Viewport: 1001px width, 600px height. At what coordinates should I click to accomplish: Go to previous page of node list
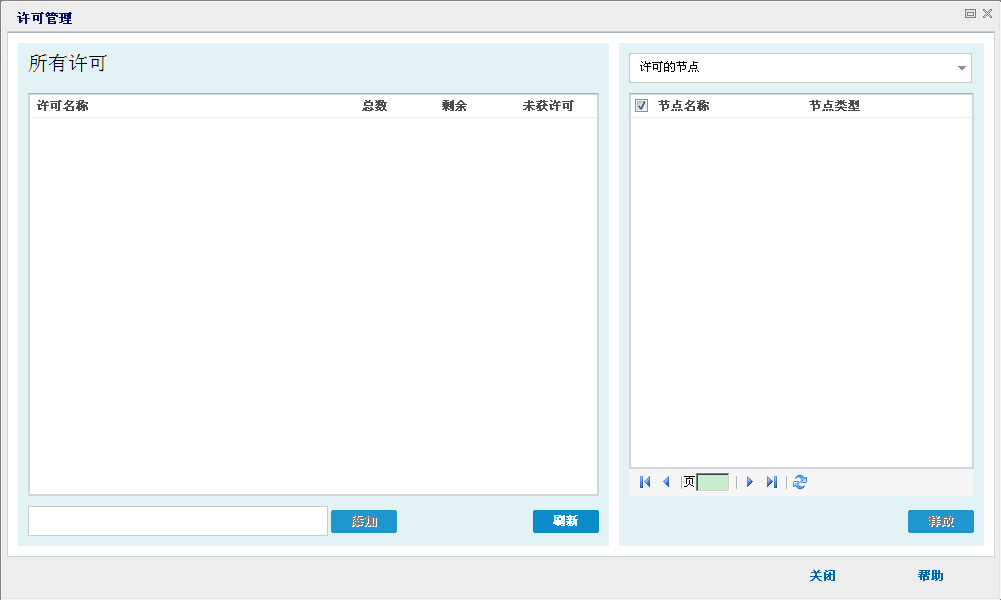point(666,482)
